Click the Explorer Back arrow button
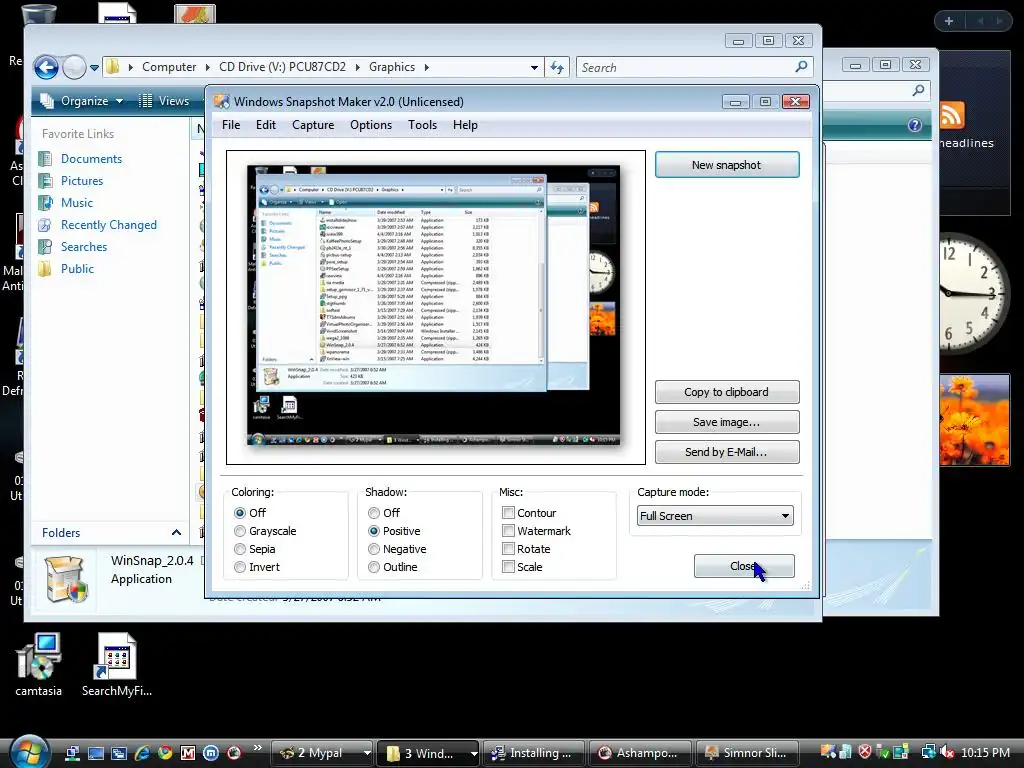 pyautogui.click(x=46, y=67)
